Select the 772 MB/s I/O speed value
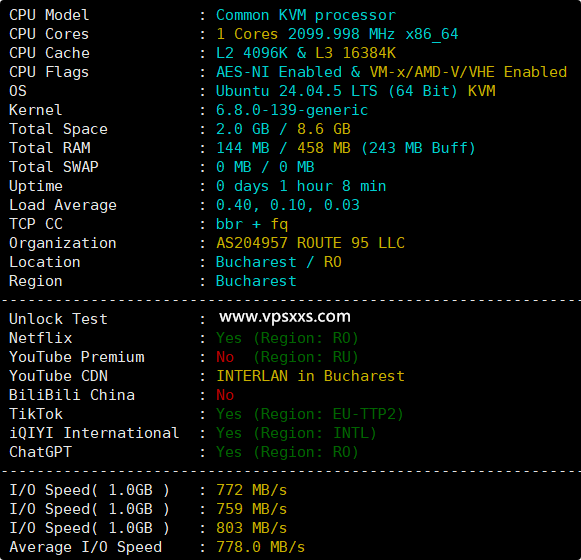The width and height of the screenshot is (581, 560). point(252,490)
